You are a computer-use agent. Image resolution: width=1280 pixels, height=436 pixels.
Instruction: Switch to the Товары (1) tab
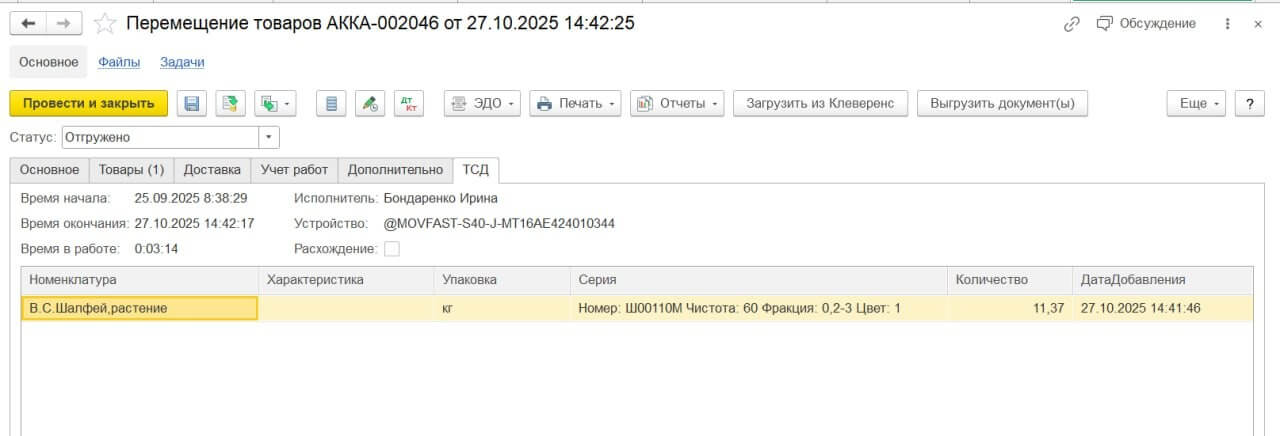coord(132,170)
